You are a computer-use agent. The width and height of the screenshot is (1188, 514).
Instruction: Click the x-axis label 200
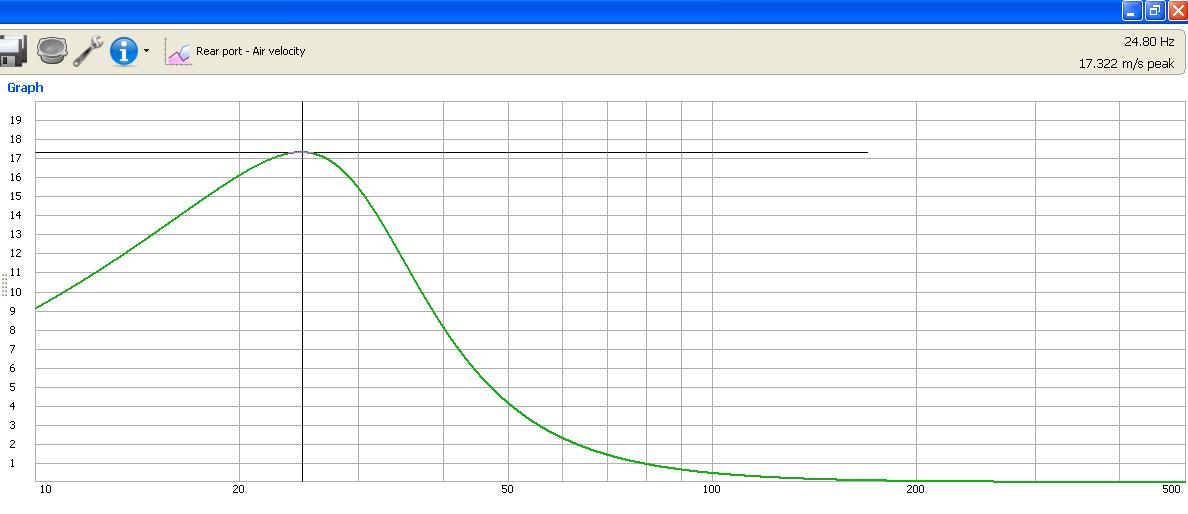pos(916,489)
